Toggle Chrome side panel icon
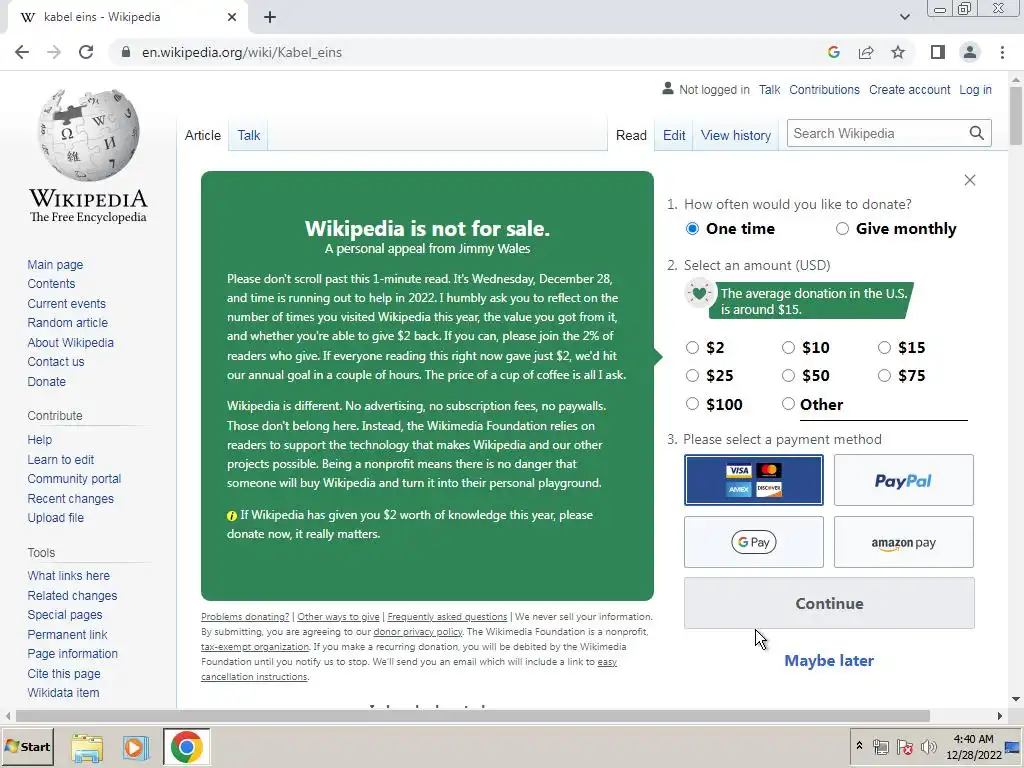Screen dimensions: 1024x768 (x=938, y=52)
